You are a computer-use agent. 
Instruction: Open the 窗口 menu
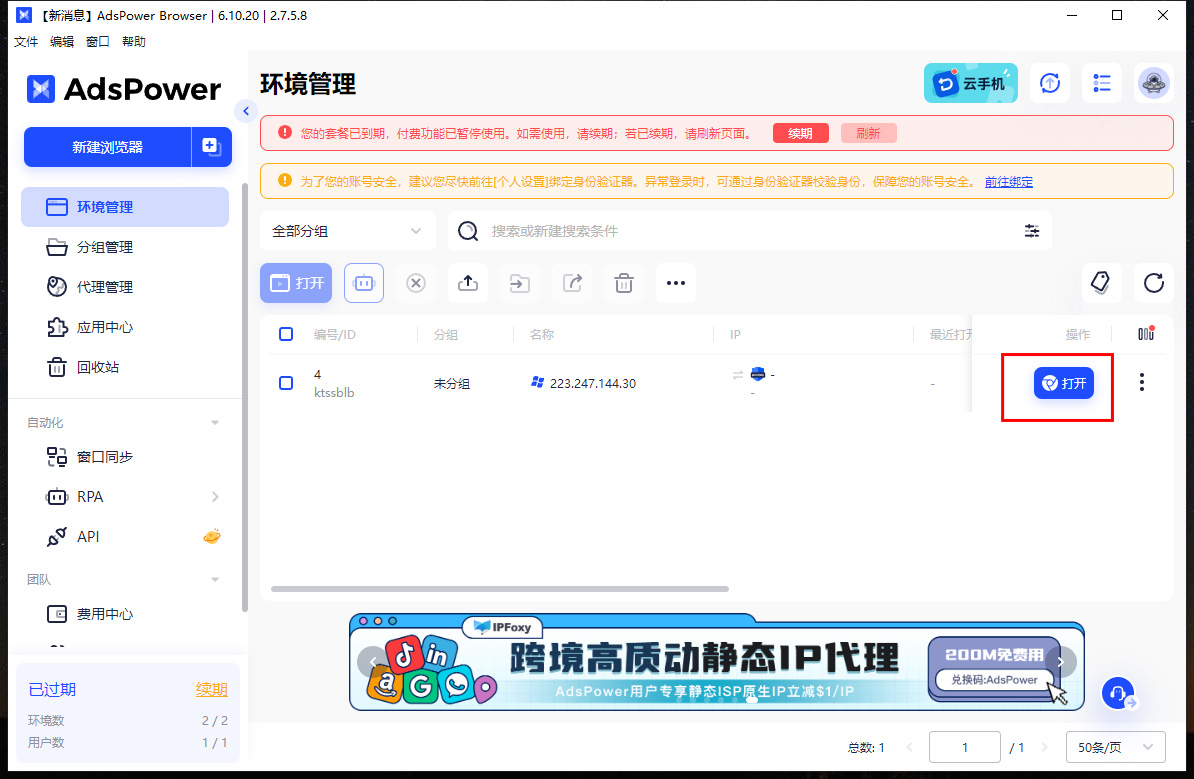click(97, 42)
